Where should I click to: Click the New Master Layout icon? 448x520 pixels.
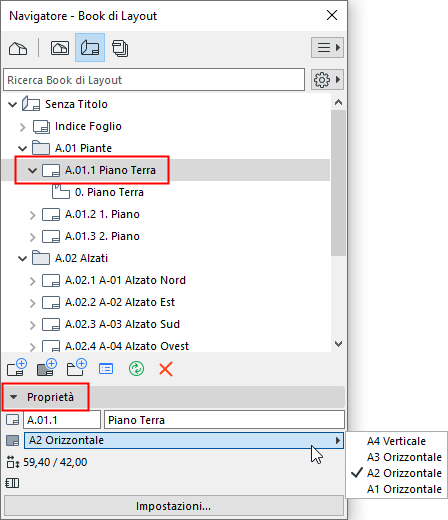(47, 368)
